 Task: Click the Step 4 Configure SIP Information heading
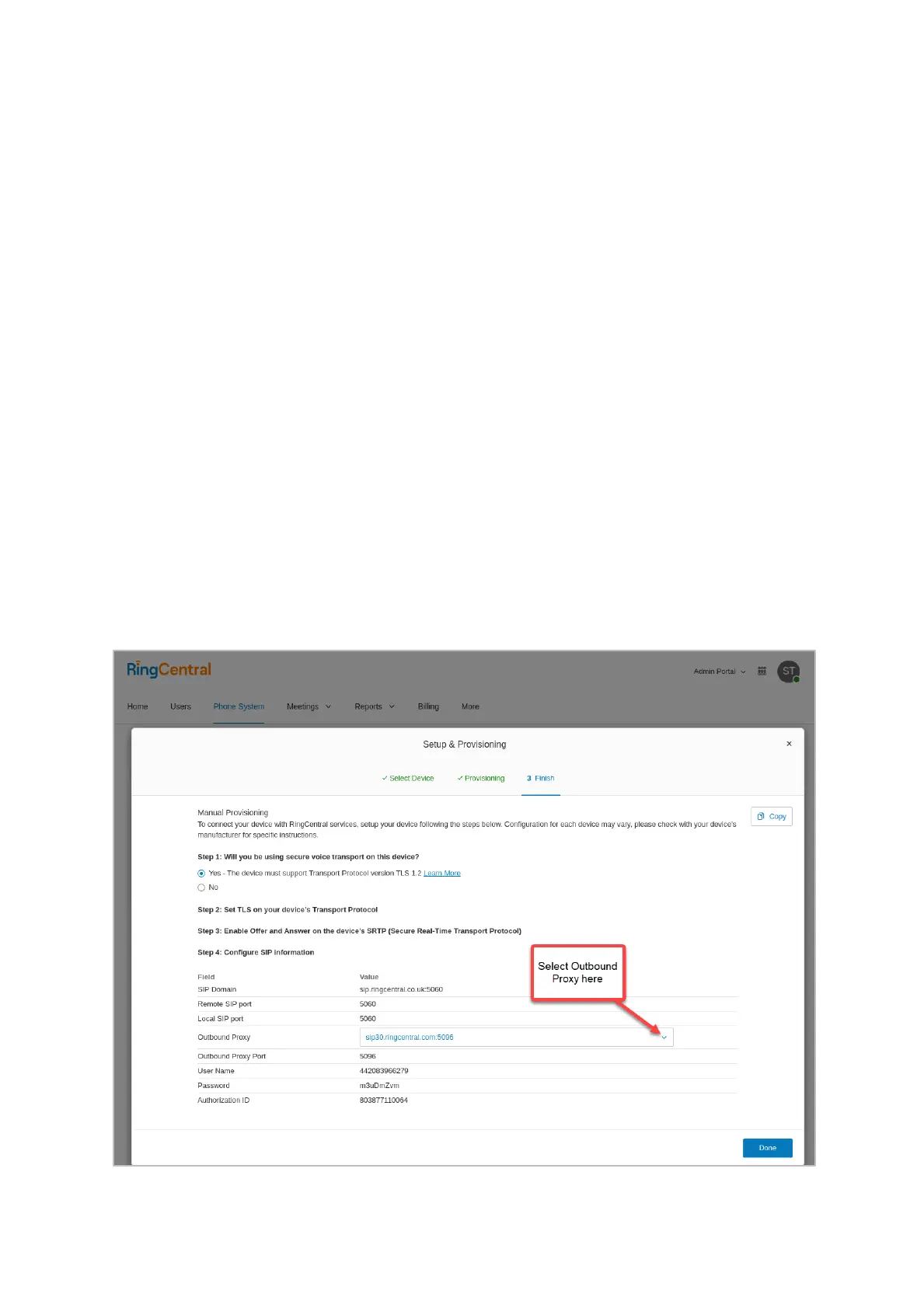point(256,952)
